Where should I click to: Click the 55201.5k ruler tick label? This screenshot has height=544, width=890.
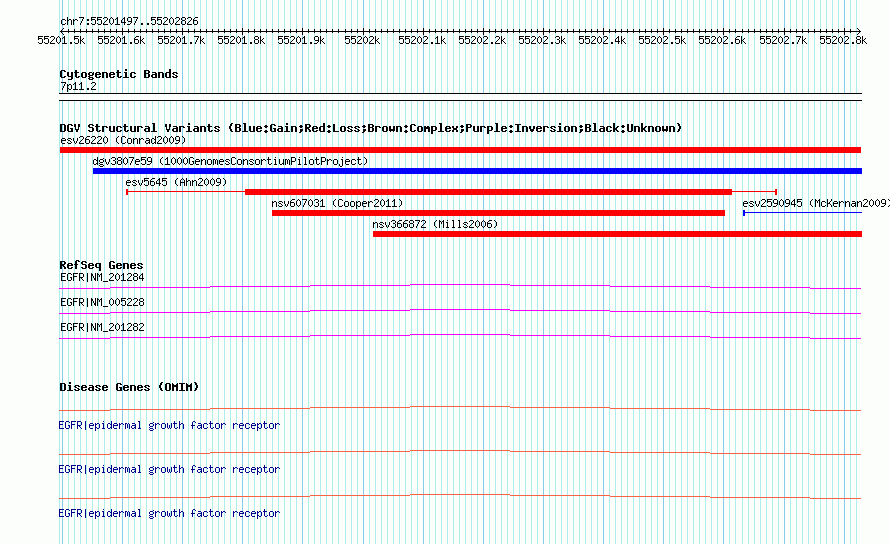click(61, 40)
